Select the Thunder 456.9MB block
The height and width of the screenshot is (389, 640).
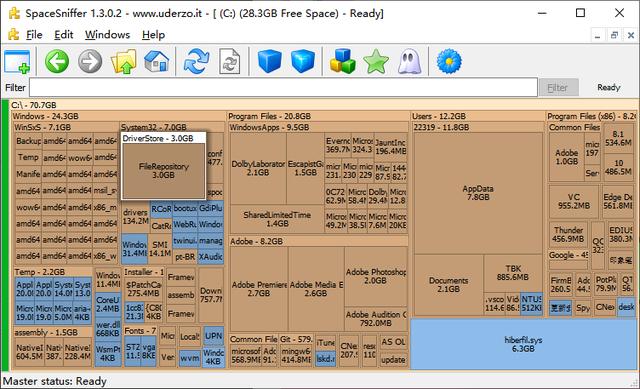tap(568, 234)
